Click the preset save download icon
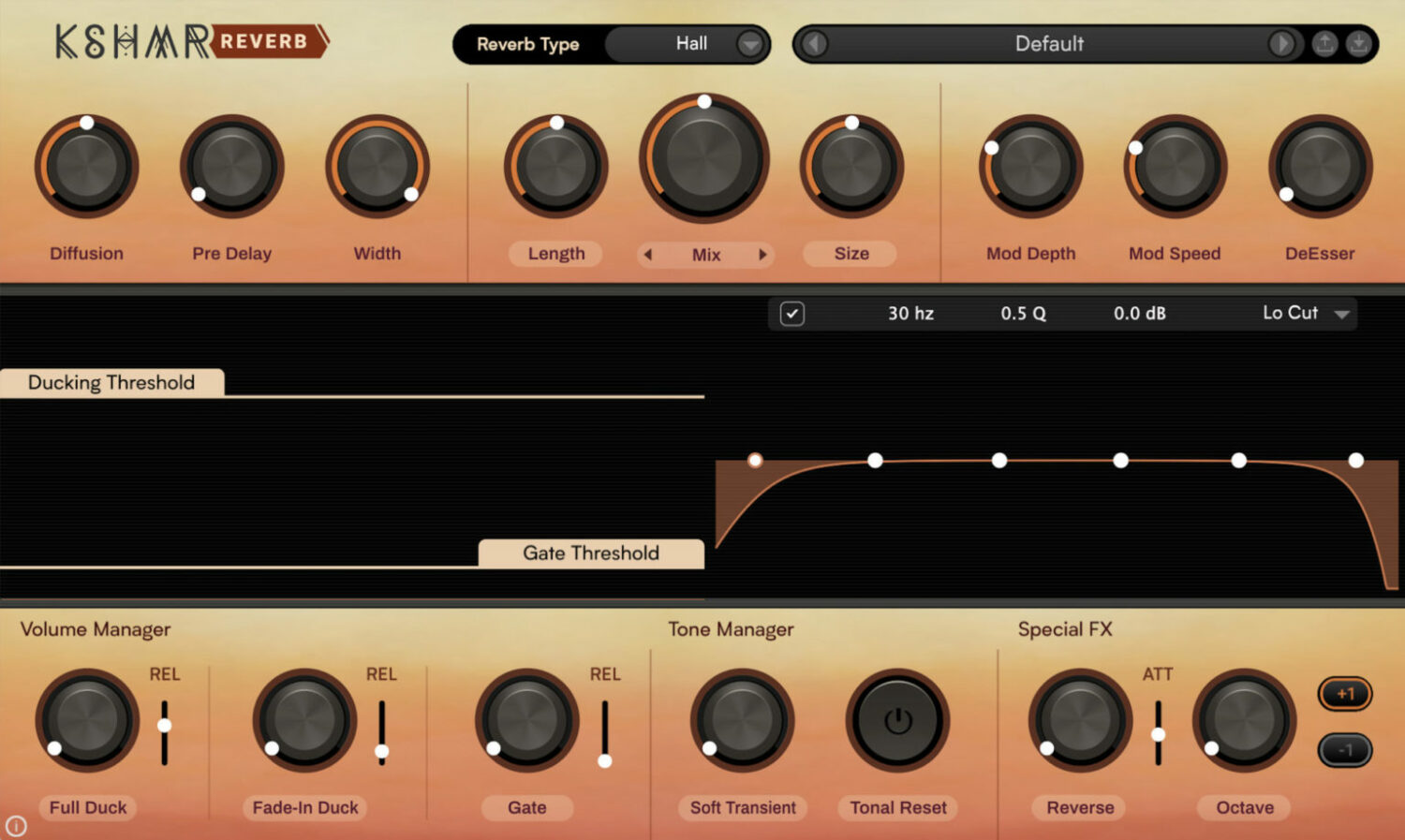 click(x=1358, y=44)
